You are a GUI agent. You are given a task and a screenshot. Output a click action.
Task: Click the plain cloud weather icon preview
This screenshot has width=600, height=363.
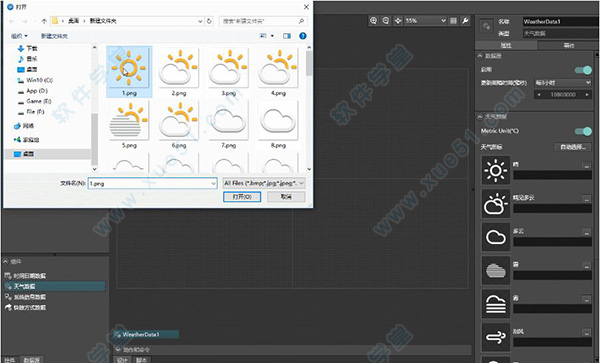(x=496, y=237)
